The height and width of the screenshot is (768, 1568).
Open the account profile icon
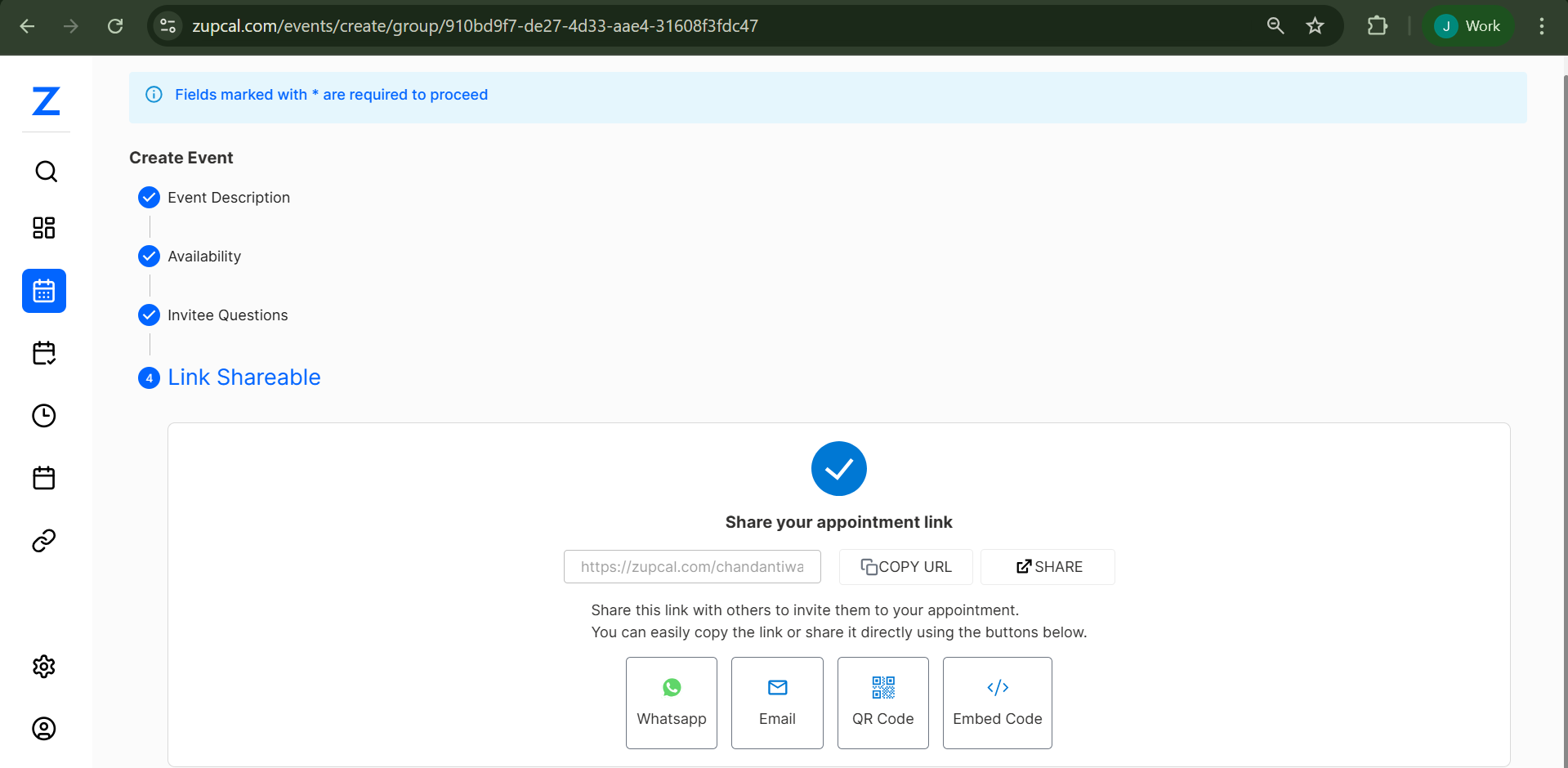click(x=44, y=729)
